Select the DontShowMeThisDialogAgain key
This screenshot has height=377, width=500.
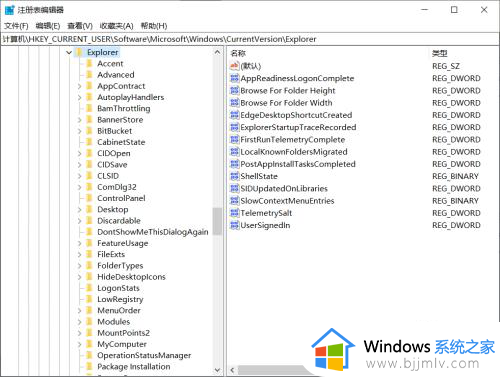click(153, 232)
